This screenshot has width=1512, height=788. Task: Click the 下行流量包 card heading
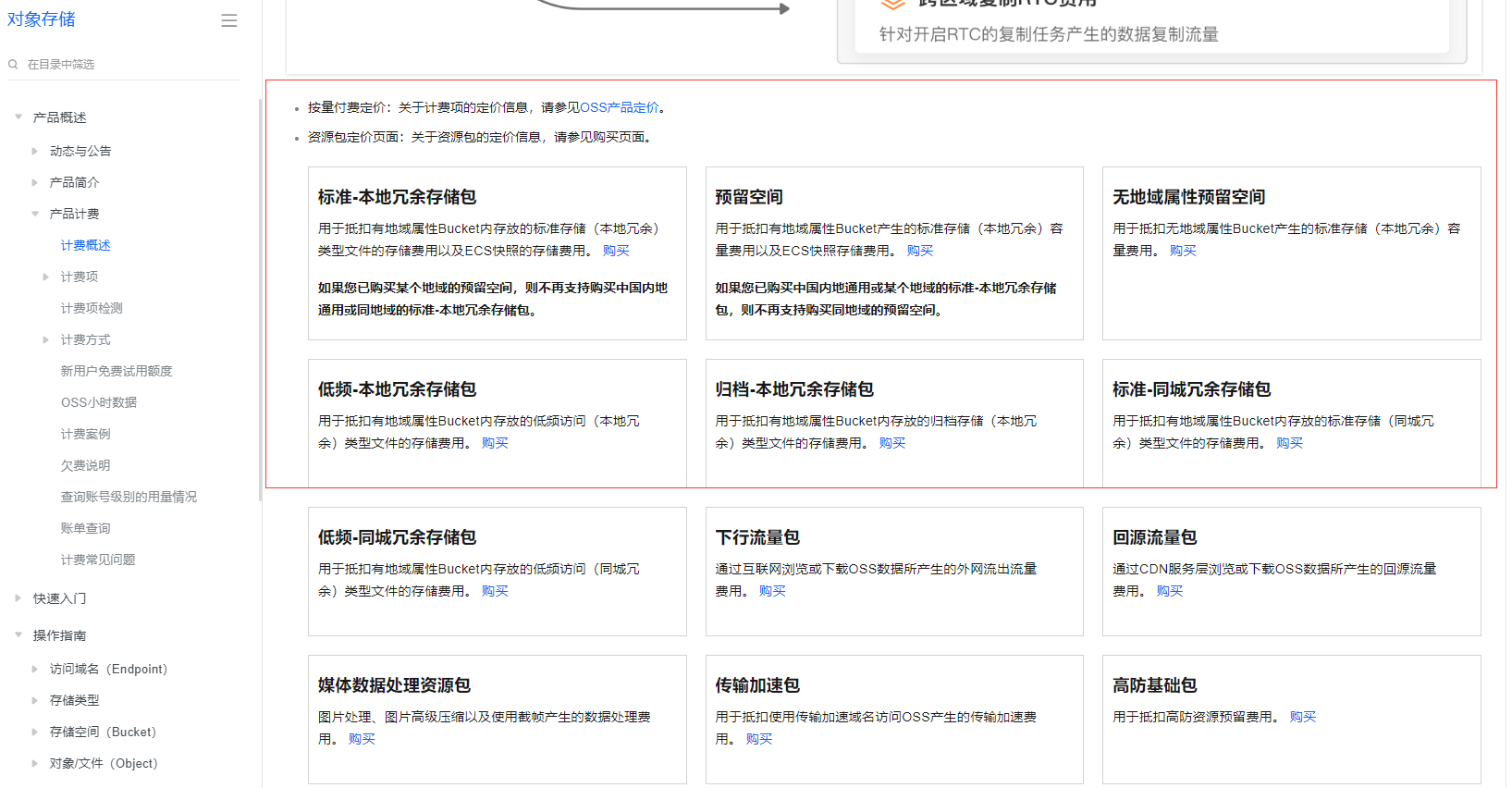(757, 537)
